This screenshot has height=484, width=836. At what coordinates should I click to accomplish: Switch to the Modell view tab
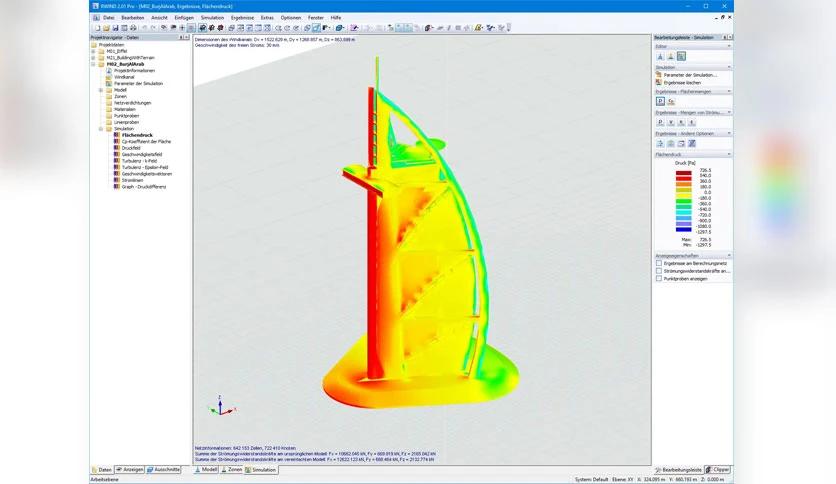206,470
